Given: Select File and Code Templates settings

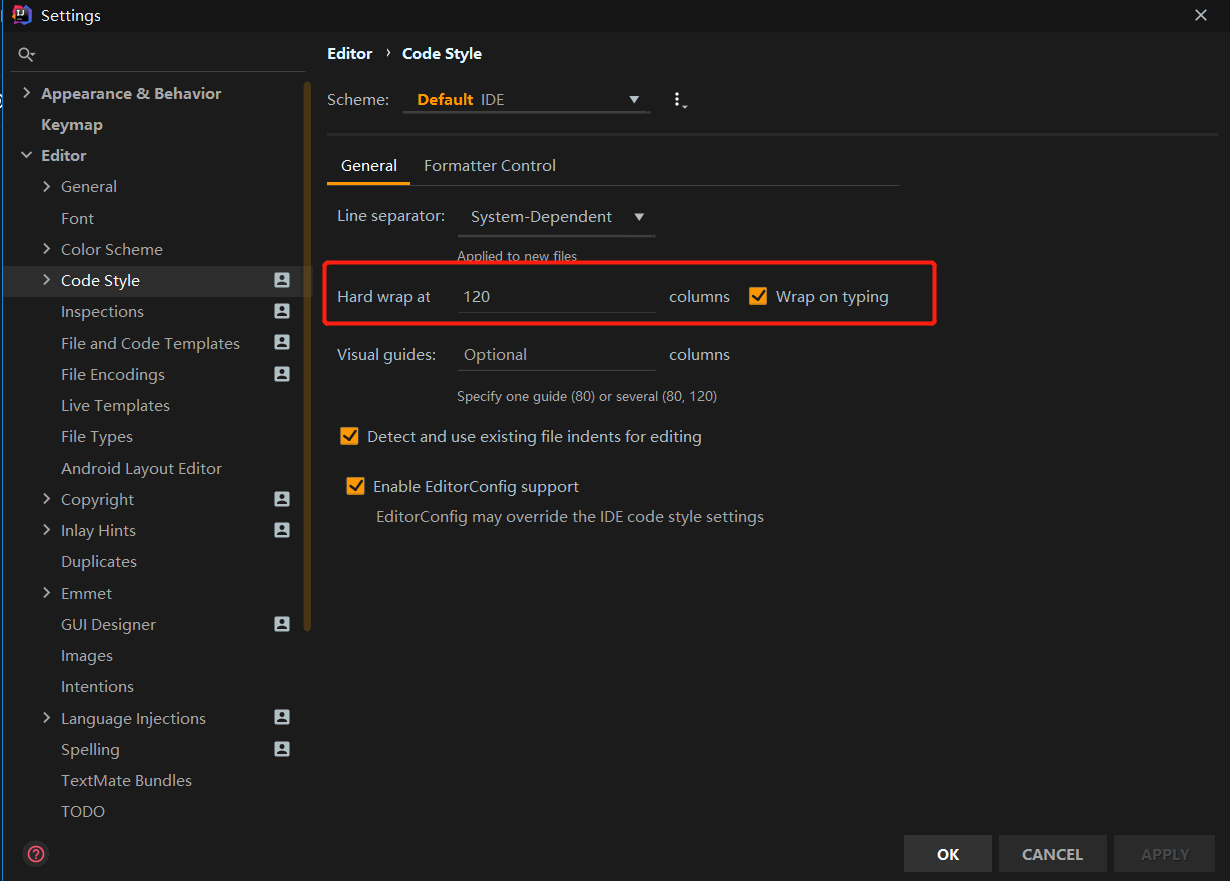Looking at the screenshot, I should 150,343.
